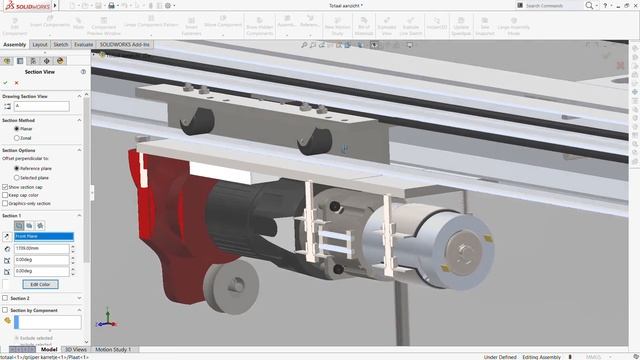640x360 pixels.
Task: Click search magnifier icon in title bar
Action: pos(589,6)
